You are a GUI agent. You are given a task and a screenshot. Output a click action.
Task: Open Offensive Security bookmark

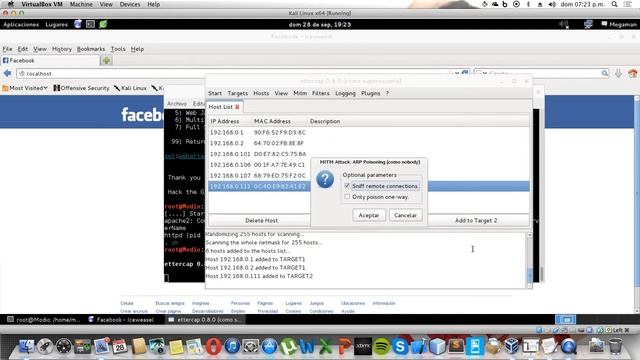(x=81, y=88)
